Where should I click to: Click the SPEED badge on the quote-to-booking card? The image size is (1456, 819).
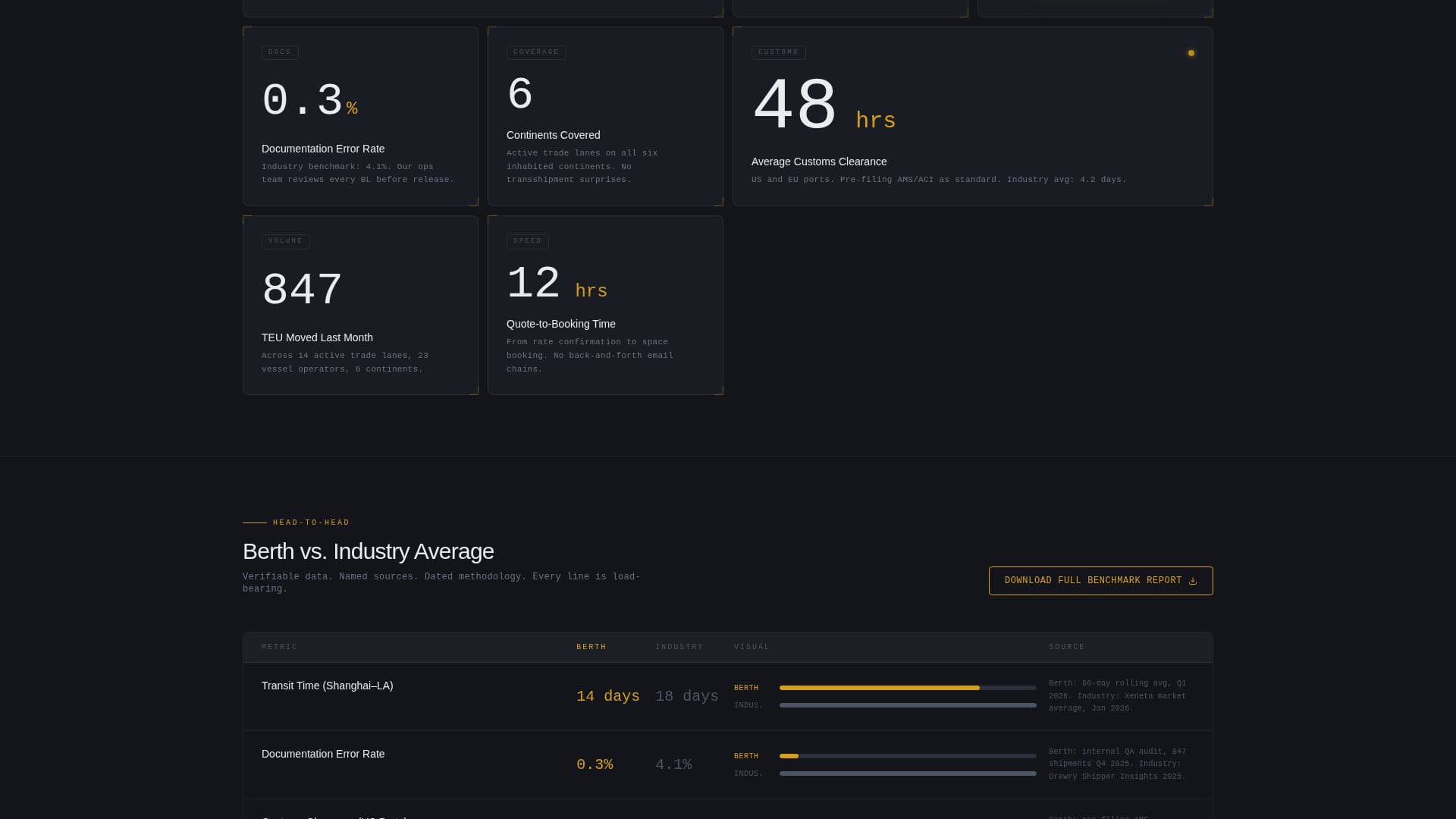(x=528, y=241)
